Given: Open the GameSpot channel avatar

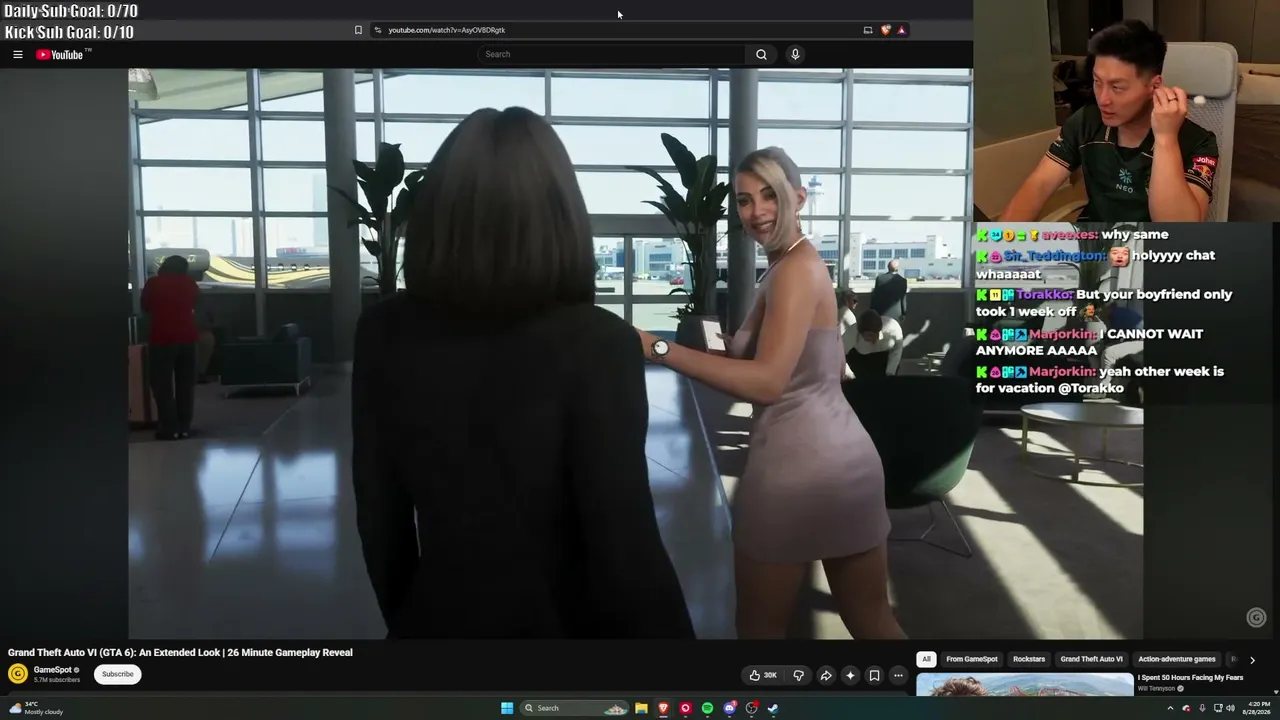Looking at the screenshot, I should pyautogui.click(x=18, y=674).
